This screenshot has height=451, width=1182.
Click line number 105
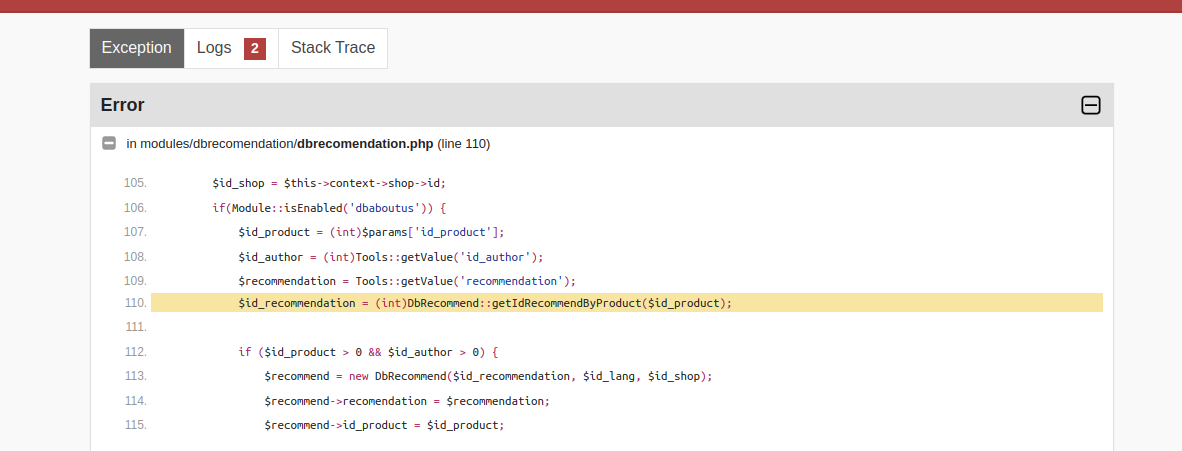coord(135,183)
